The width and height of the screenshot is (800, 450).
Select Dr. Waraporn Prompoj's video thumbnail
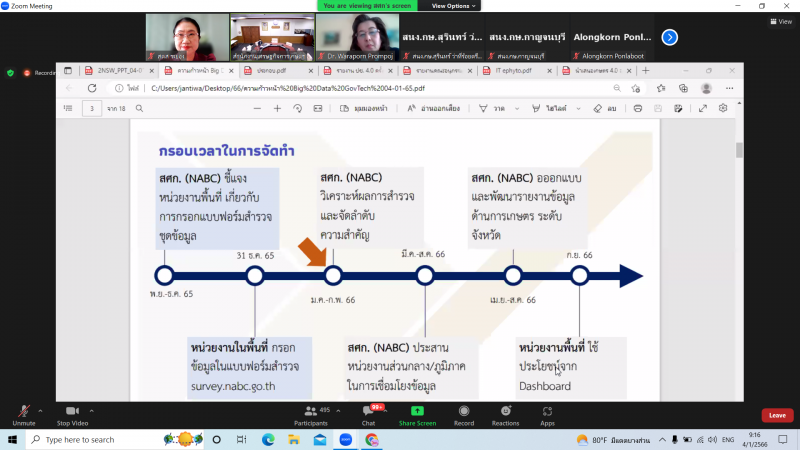tap(357, 37)
